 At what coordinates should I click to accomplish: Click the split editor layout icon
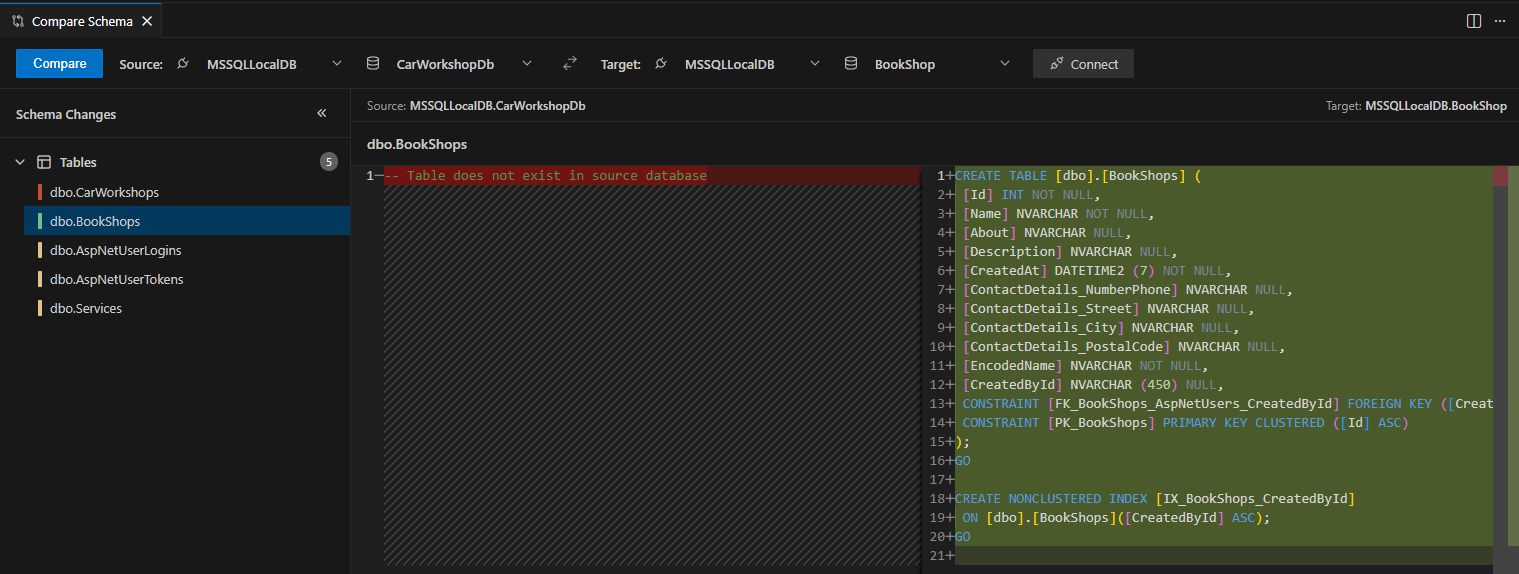point(1474,20)
